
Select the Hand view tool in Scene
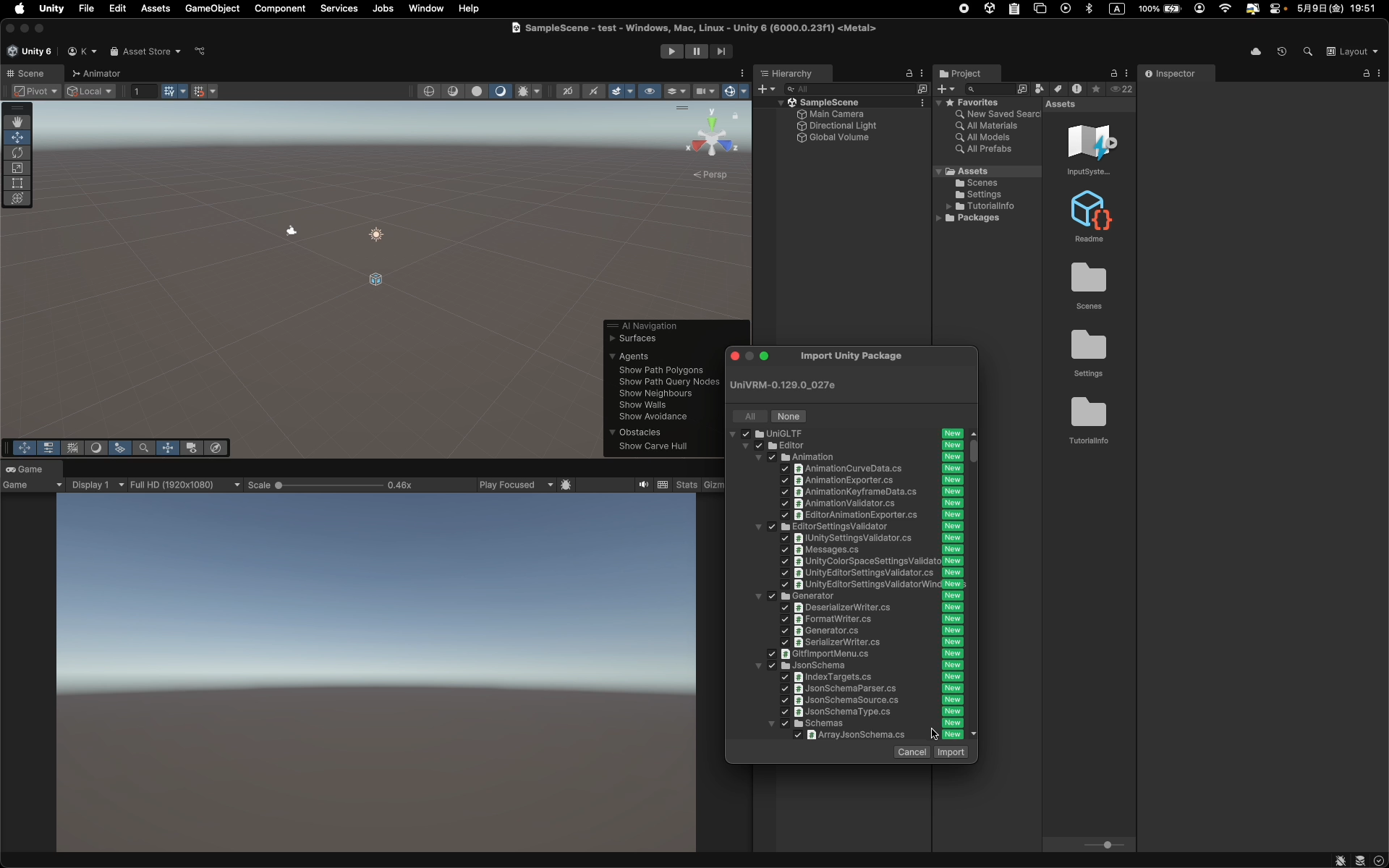(17, 122)
